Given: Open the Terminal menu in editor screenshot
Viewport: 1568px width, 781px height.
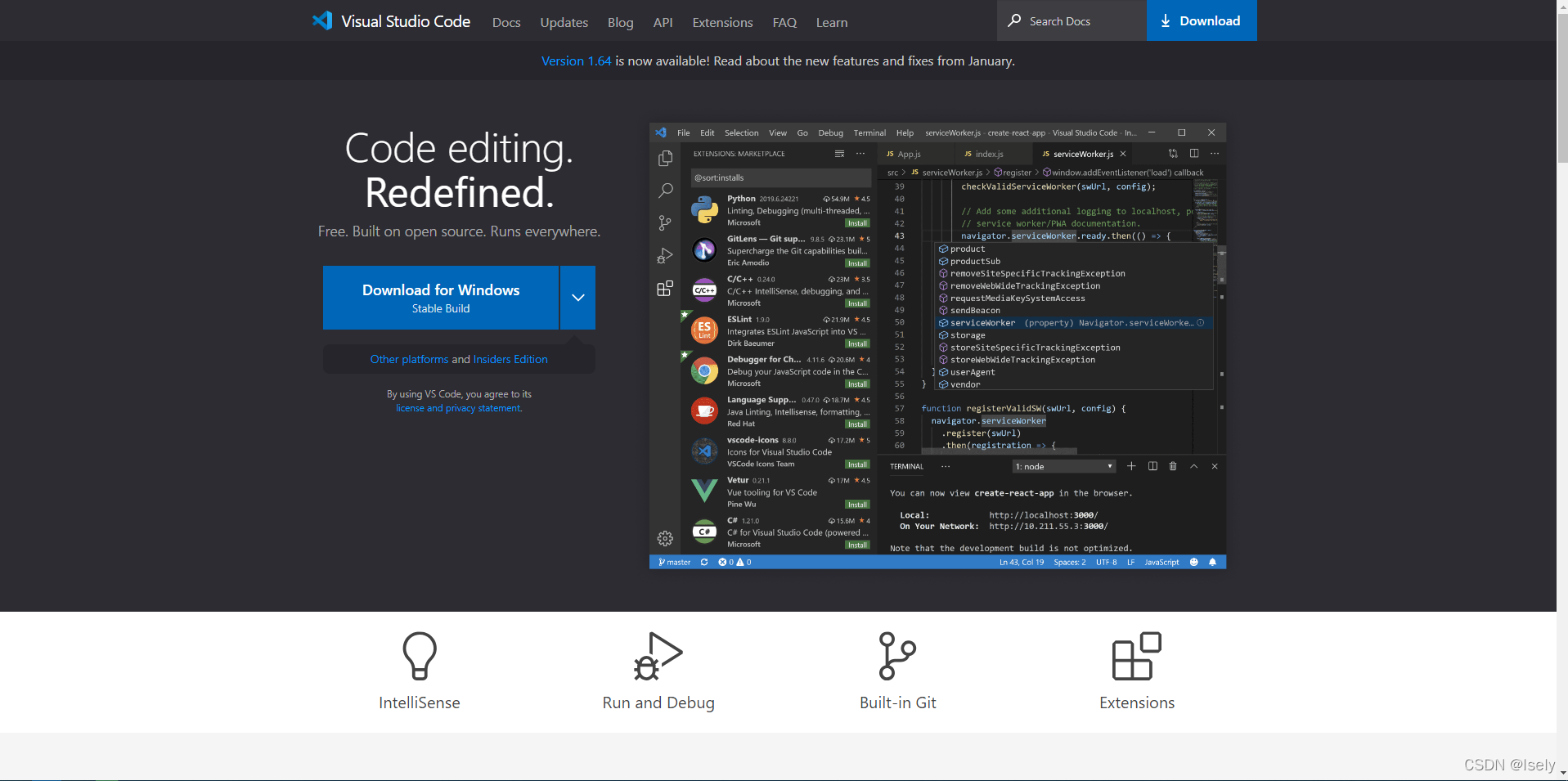Looking at the screenshot, I should coord(869,132).
